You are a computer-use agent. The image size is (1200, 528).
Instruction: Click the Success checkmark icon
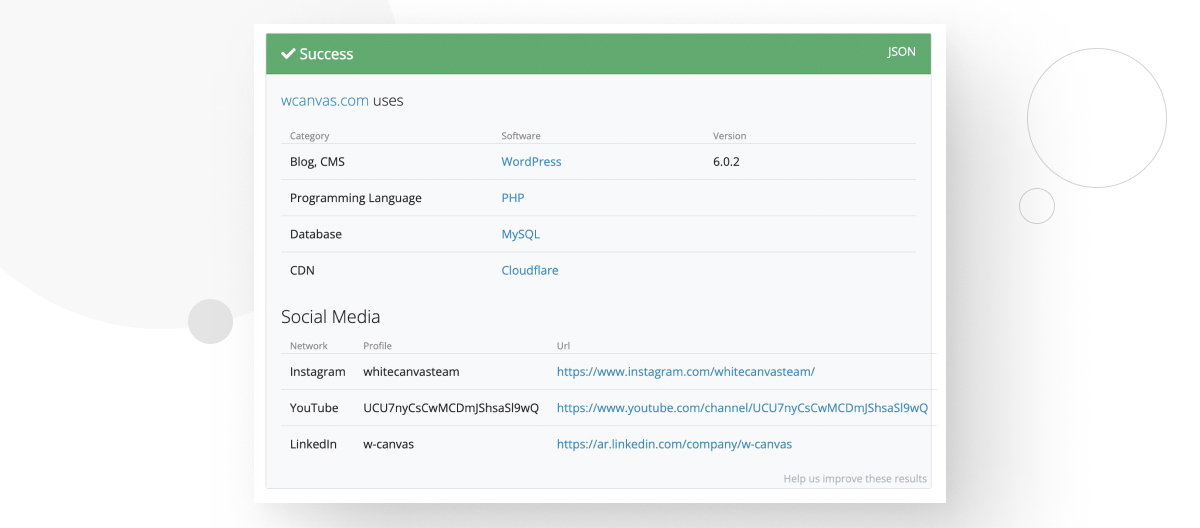288,54
